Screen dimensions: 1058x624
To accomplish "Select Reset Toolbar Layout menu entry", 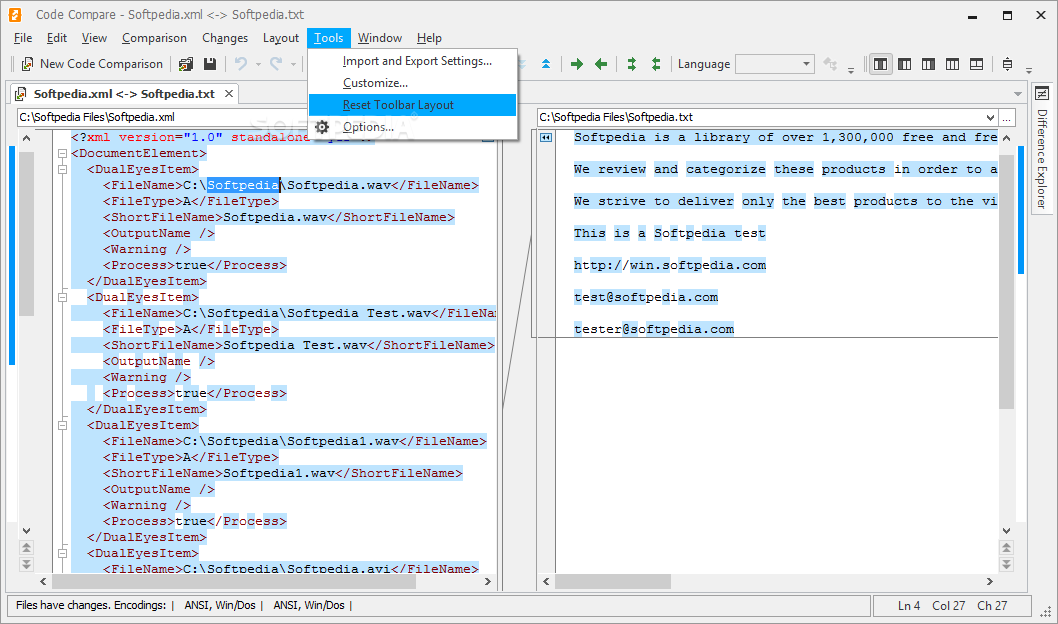I will point(412,105).
